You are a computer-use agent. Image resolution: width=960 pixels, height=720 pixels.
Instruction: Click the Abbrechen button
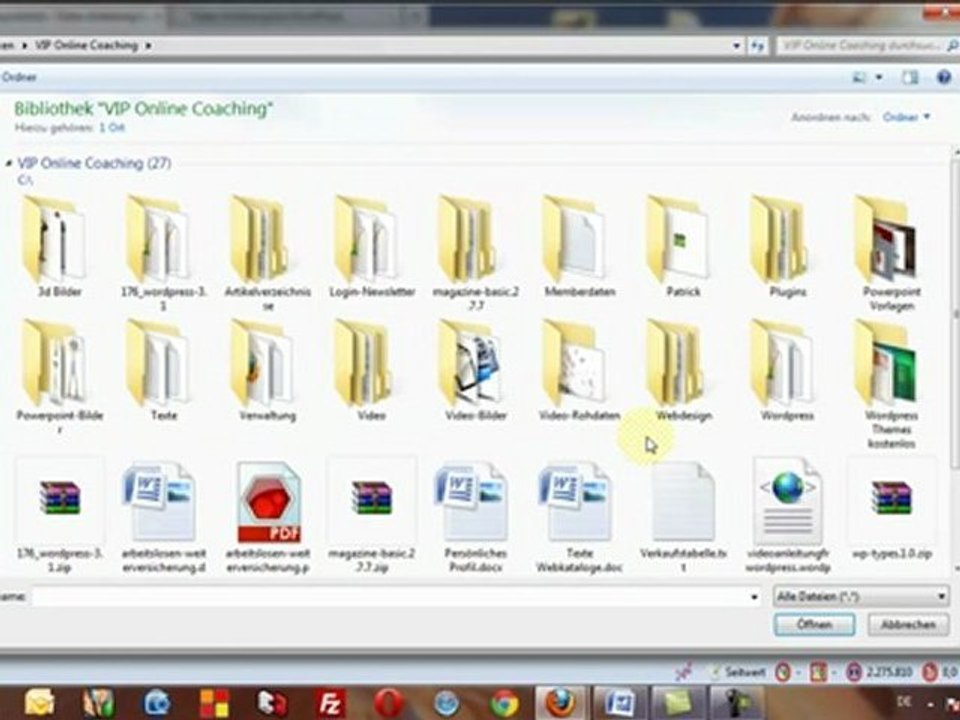(x=908, y=624)
